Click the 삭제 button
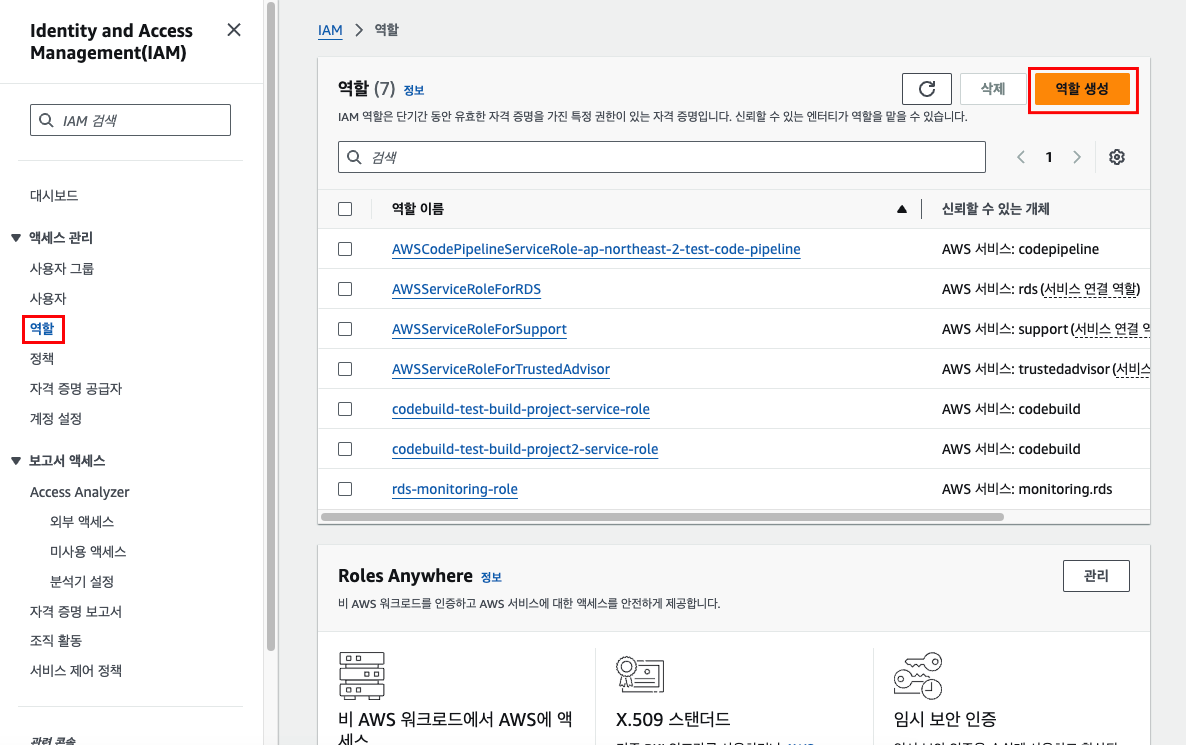Screen dimensions: 1186x745 pos(992,89)
